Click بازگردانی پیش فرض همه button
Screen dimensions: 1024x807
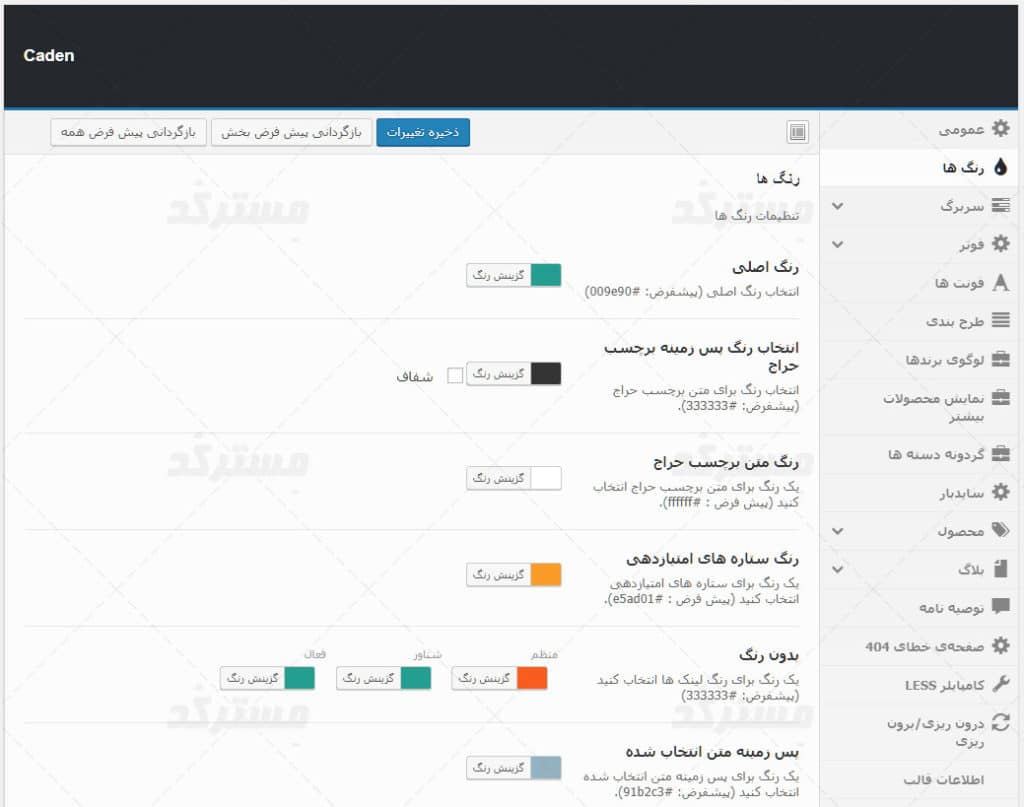click(128, 133)
